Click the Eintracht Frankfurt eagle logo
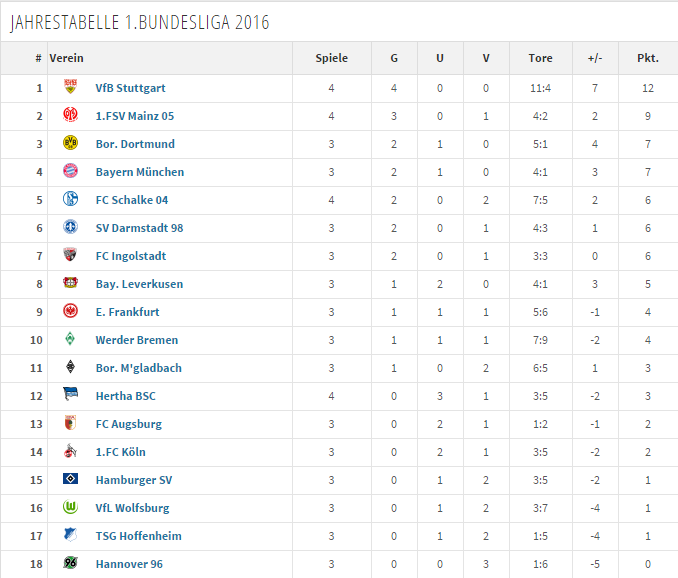 70,311
